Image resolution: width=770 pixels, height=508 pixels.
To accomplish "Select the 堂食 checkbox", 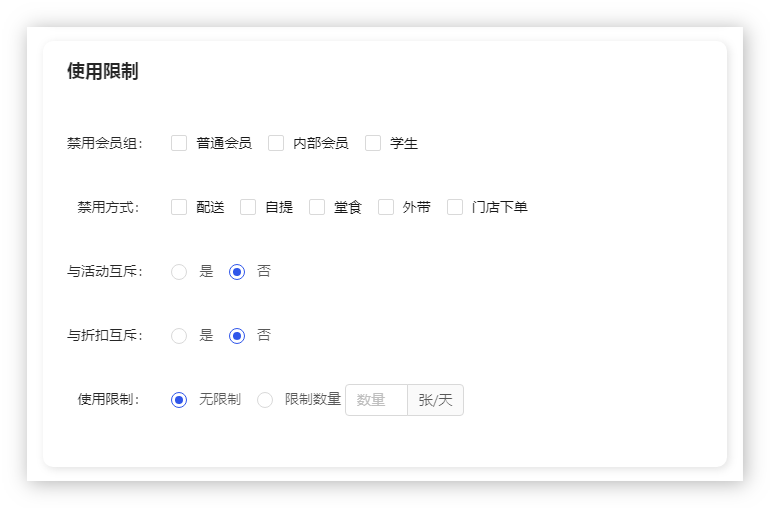I will [317, 207].
